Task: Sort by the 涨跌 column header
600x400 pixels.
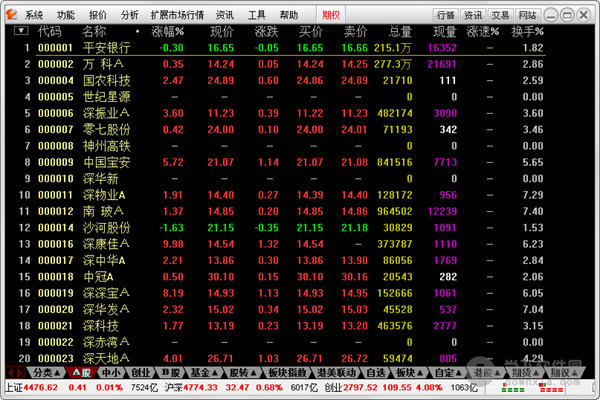Action: click(267, 31)
